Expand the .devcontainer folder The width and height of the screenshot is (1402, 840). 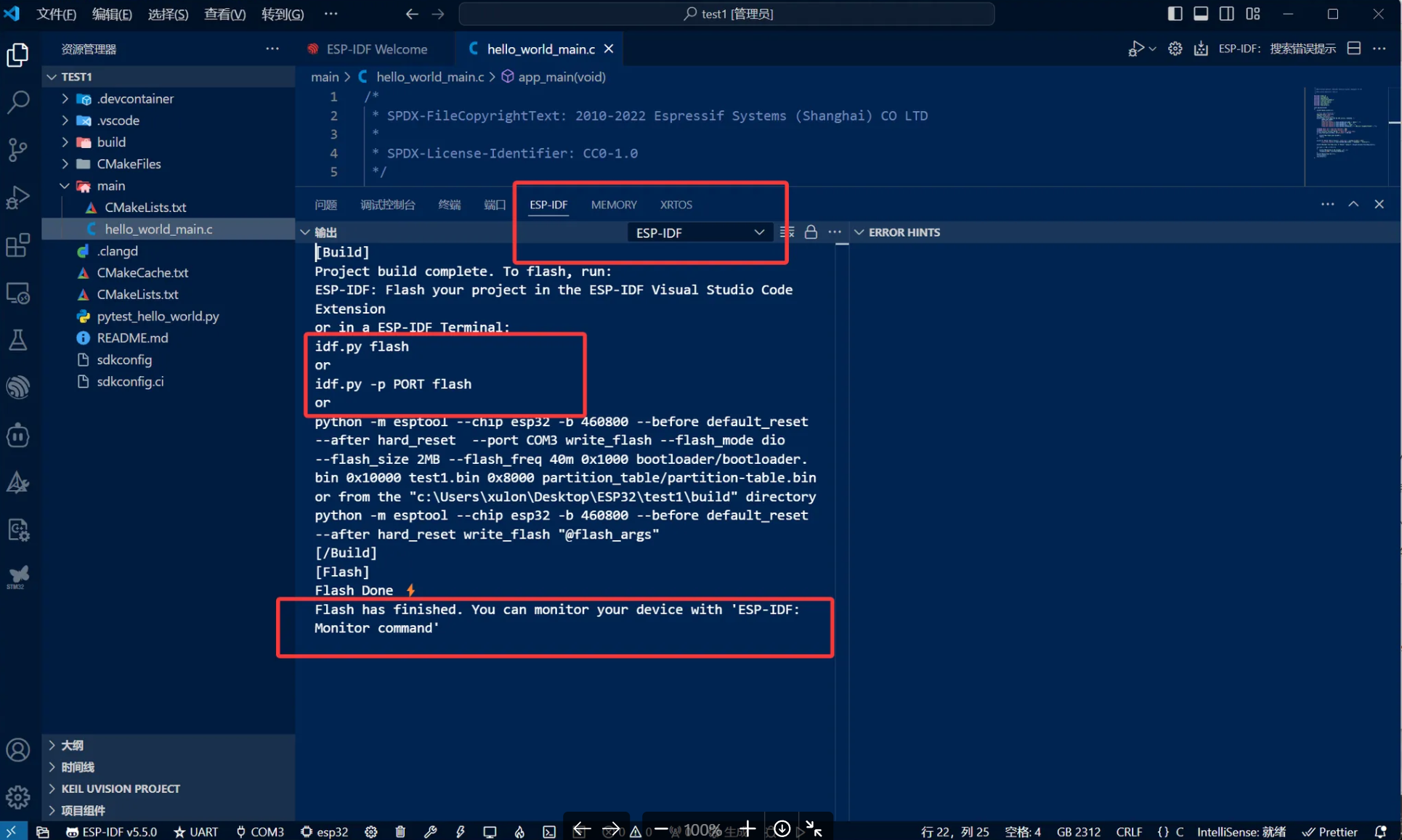[x=65, y=99]
